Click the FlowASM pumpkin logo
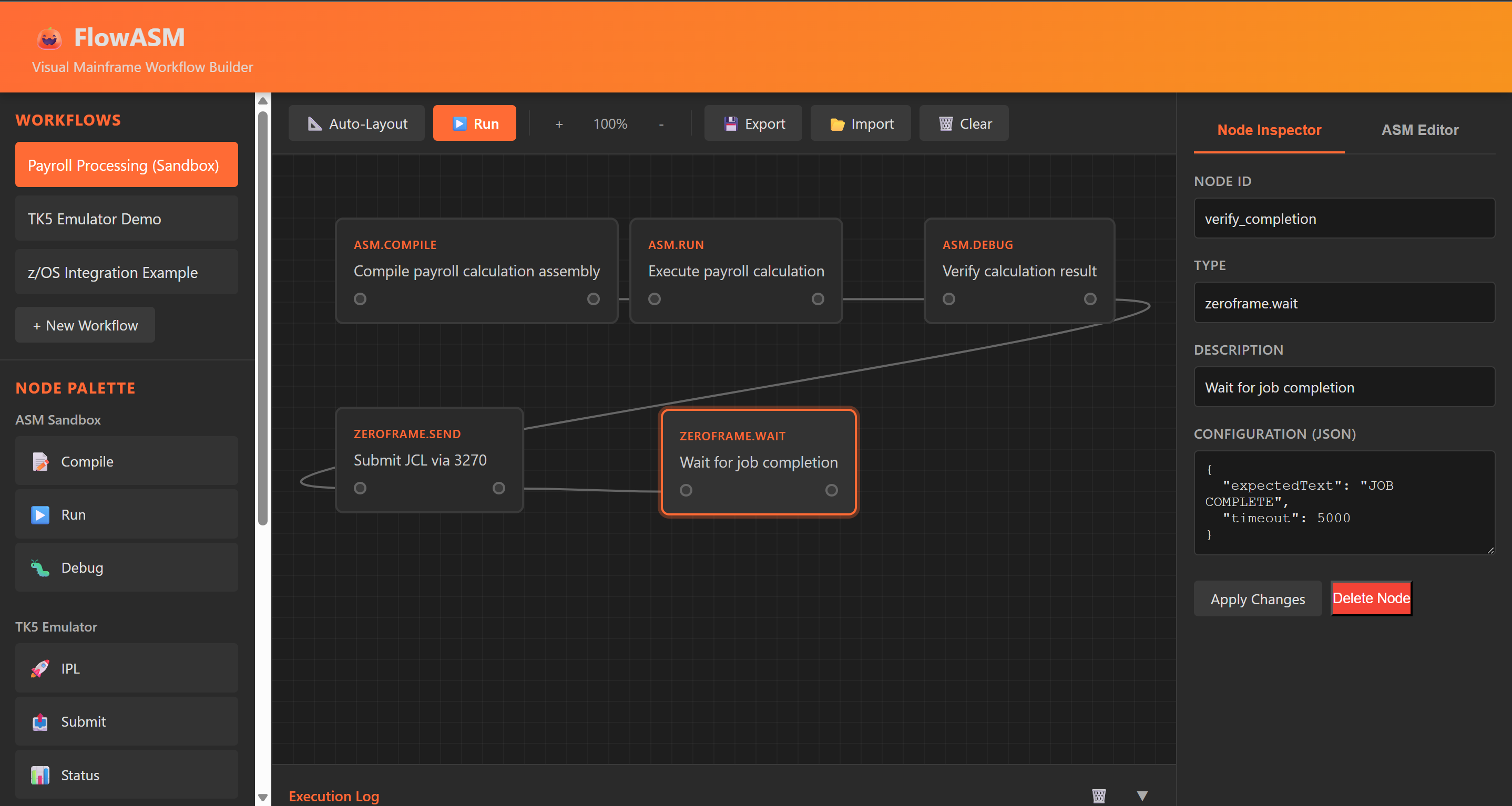 (x=49, y=38)
